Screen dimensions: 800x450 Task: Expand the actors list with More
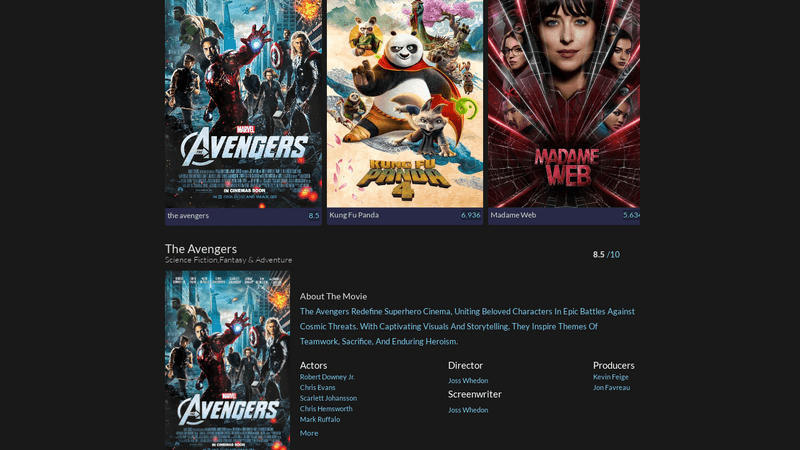coord(309,433)
